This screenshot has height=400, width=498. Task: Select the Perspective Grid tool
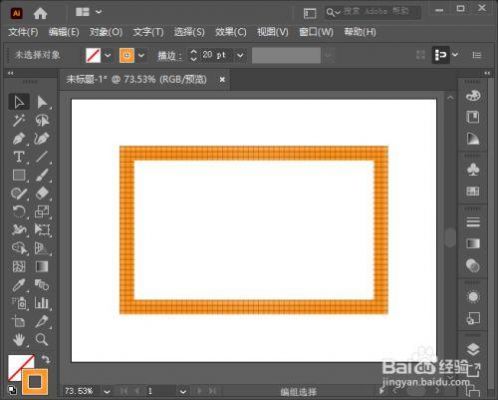(42, 248)
